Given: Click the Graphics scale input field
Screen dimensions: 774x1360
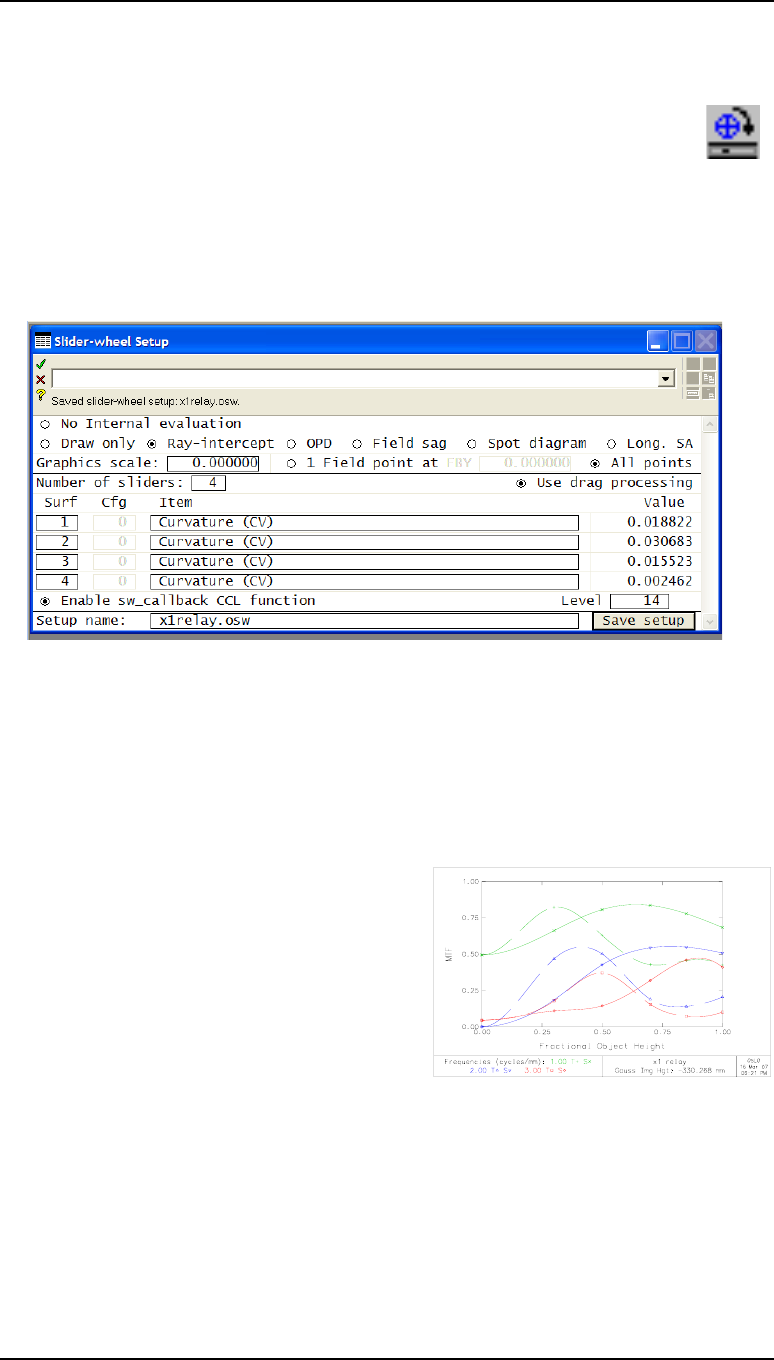Looking at the screenshot, I should (213, 463).
